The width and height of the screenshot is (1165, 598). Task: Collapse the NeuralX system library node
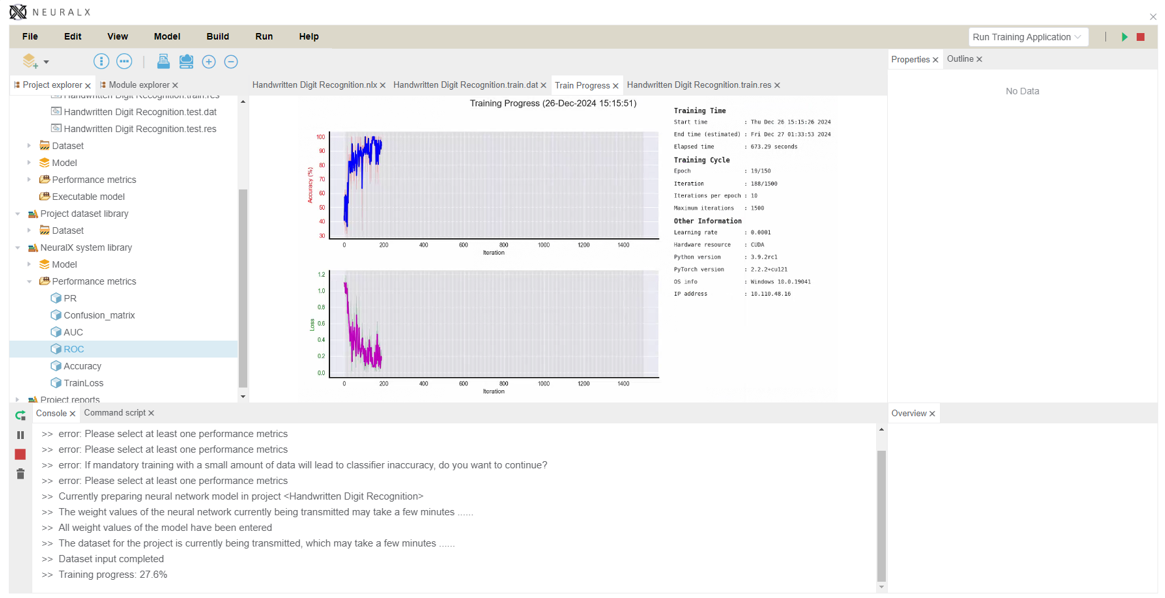[18, 248]
